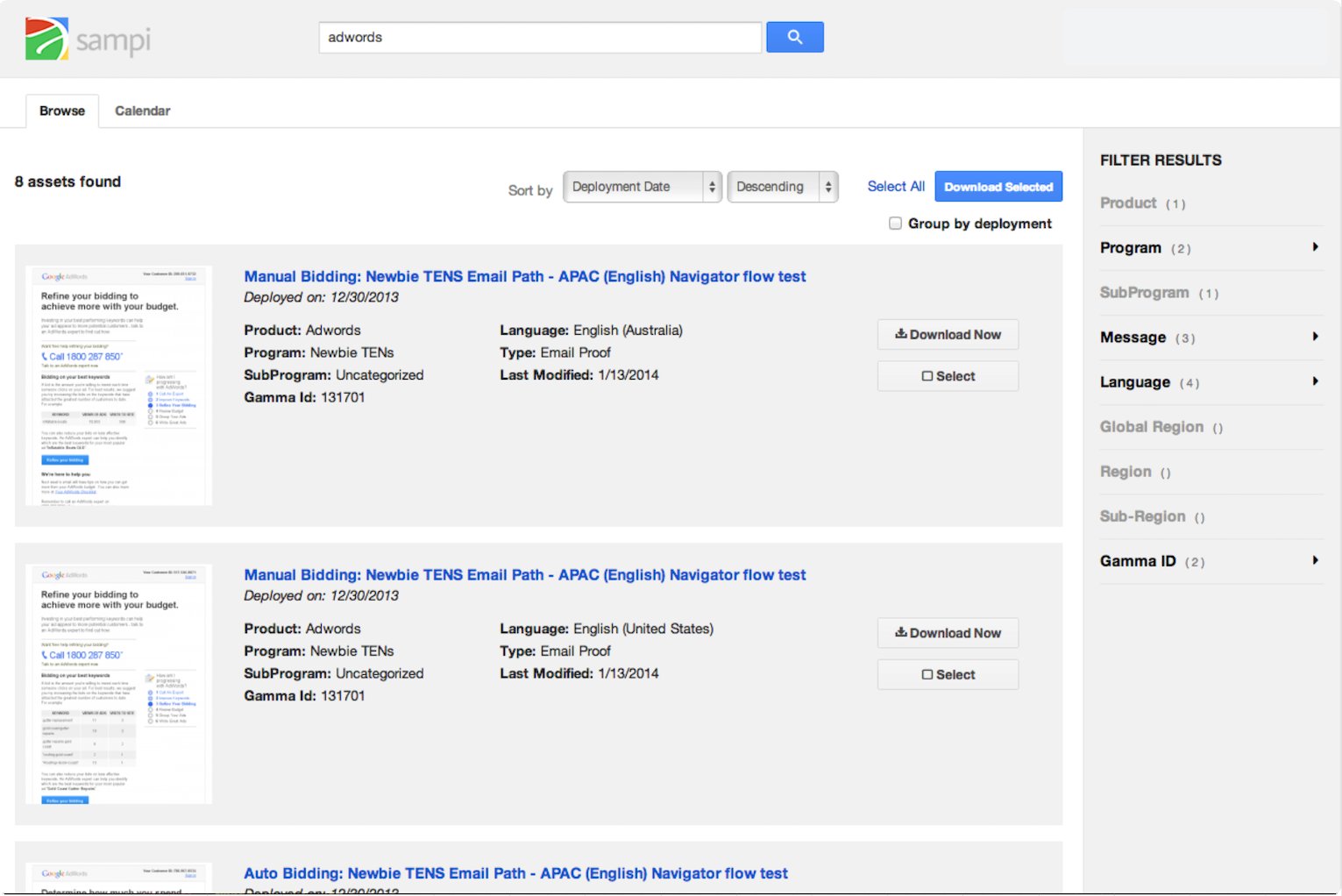The height and width of the screenshot is (896, 1342).
Task: Click the download icon on first Download Now button
Action: 900,334
